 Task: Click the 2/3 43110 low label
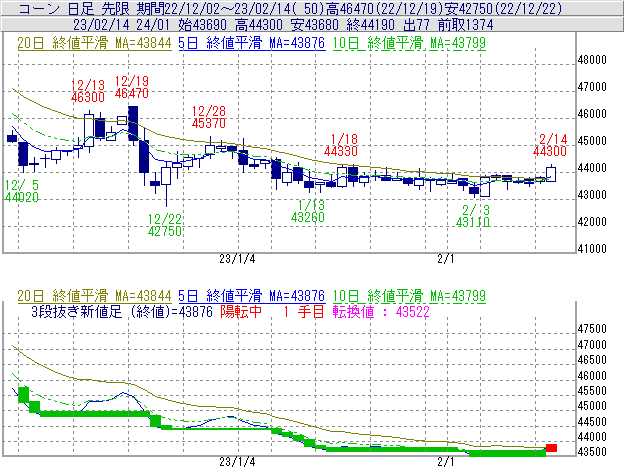coord(473,216)
